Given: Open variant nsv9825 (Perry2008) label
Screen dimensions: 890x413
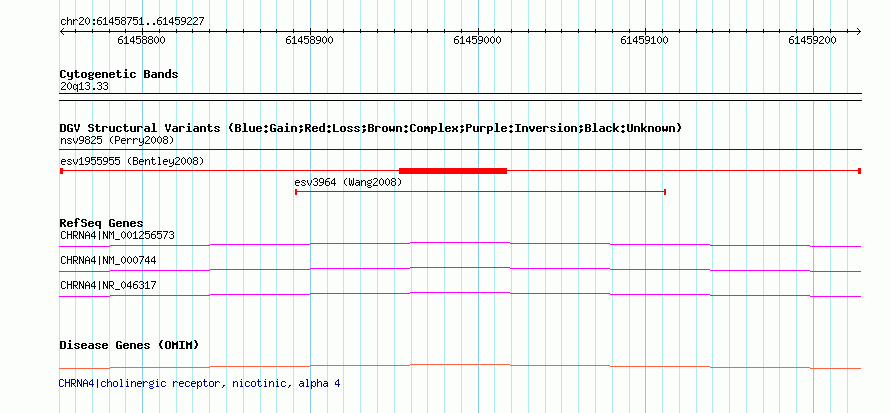Looking at the screenshot, I should [x=117, y=140].
